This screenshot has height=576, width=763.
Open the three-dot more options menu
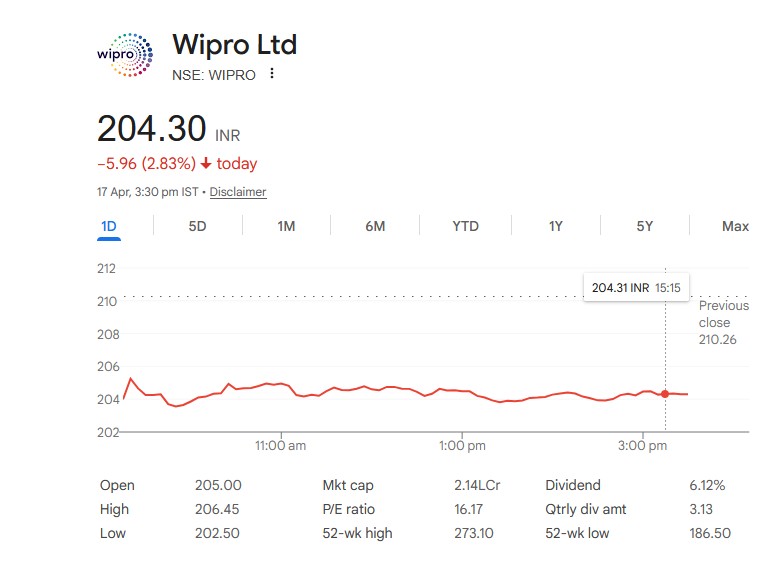click(x=271, y=74)
